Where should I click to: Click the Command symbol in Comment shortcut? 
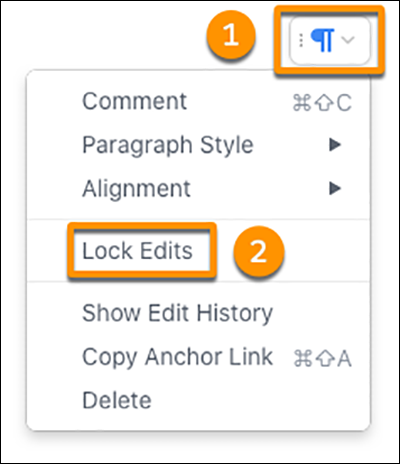click(302, 103)
